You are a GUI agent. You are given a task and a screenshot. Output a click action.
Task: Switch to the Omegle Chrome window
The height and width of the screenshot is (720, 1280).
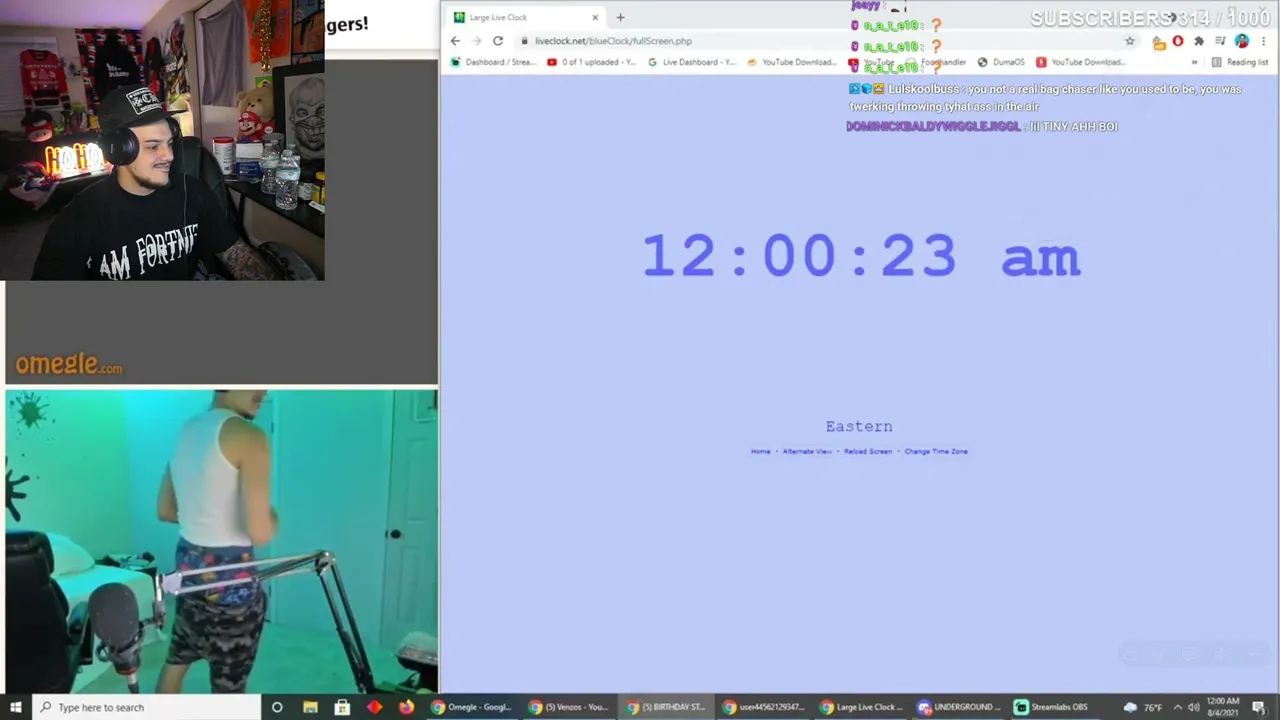tap(471, 707)
